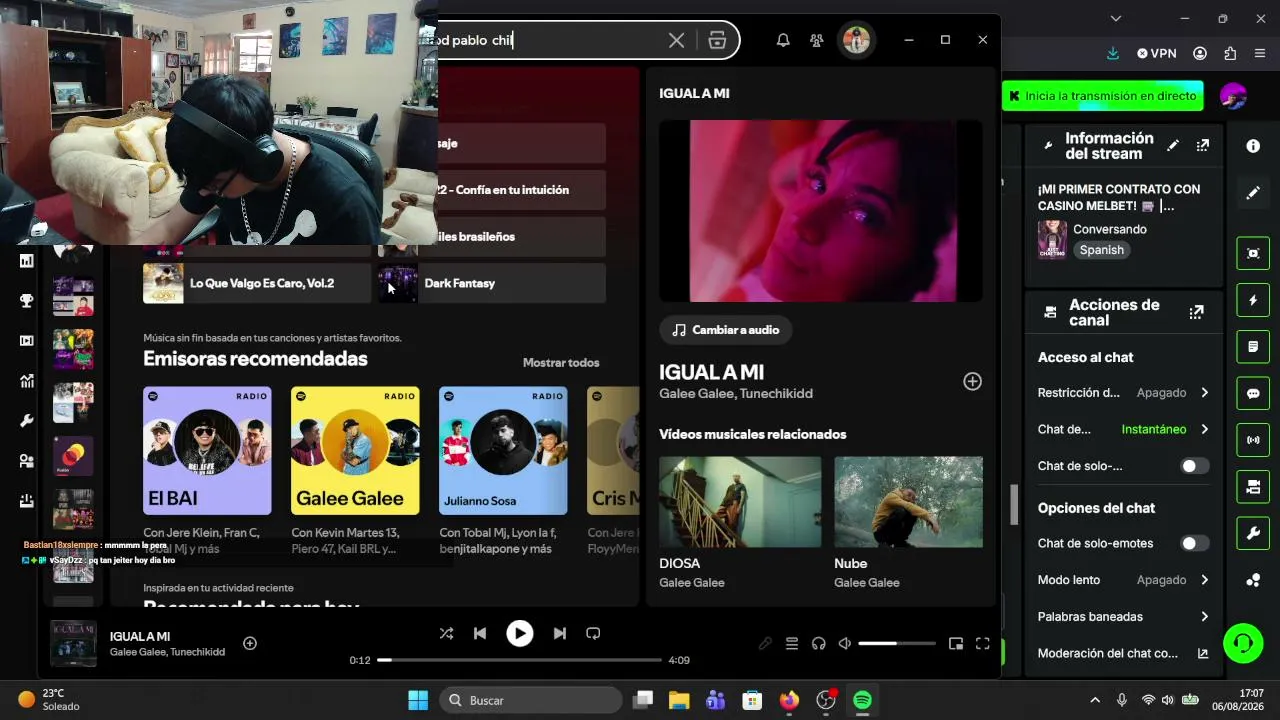Show all recommended stations with Mostrar todos
The image size is (1280, 720).
[561, 363]
